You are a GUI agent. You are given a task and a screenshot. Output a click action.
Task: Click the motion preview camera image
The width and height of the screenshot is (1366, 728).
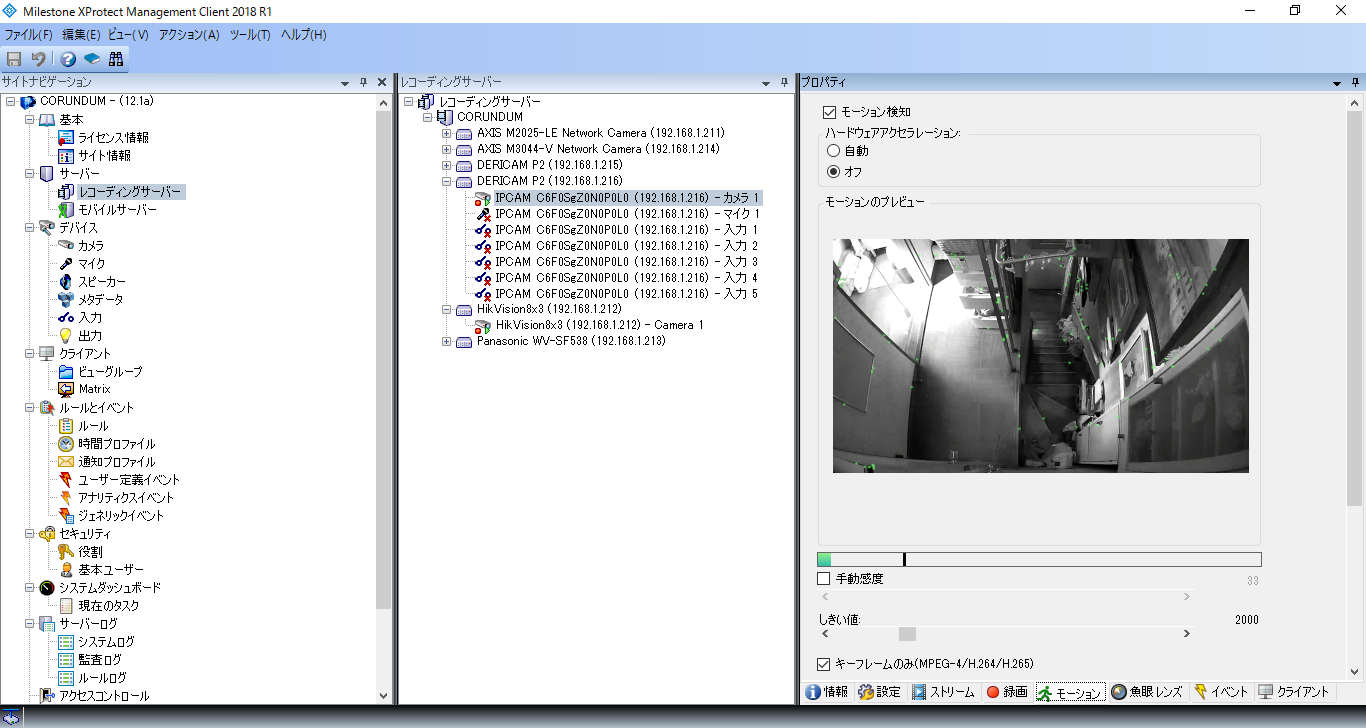pos(1040,355)
